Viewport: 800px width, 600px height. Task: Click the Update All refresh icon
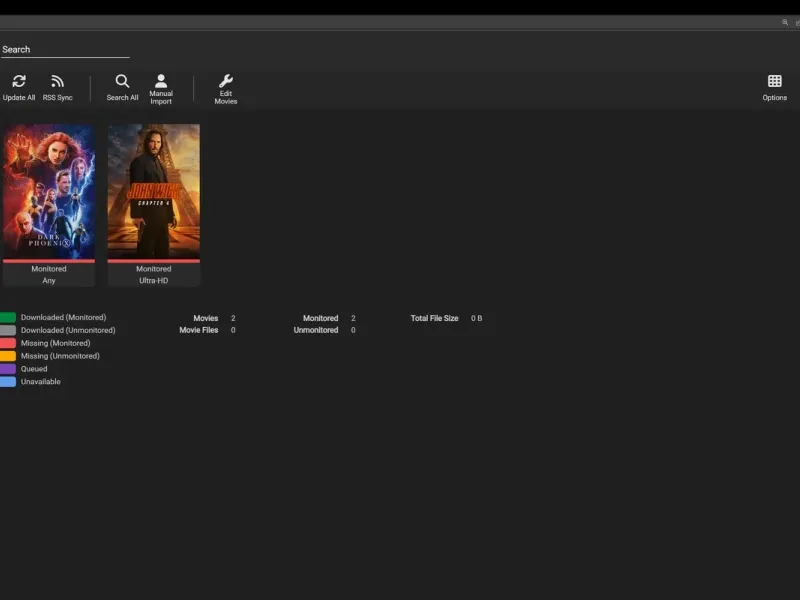(x=19, y=81)
